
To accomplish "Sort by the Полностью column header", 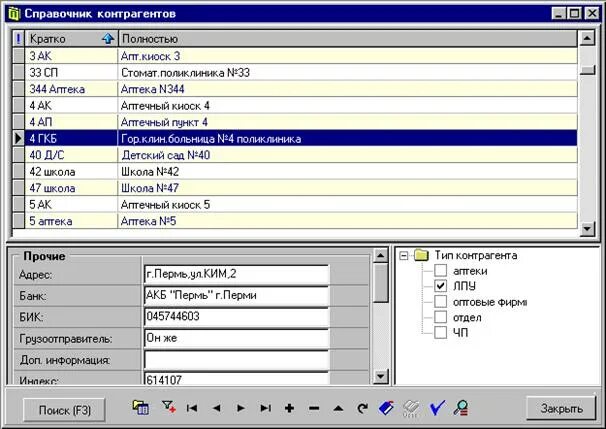I will 347,39.
